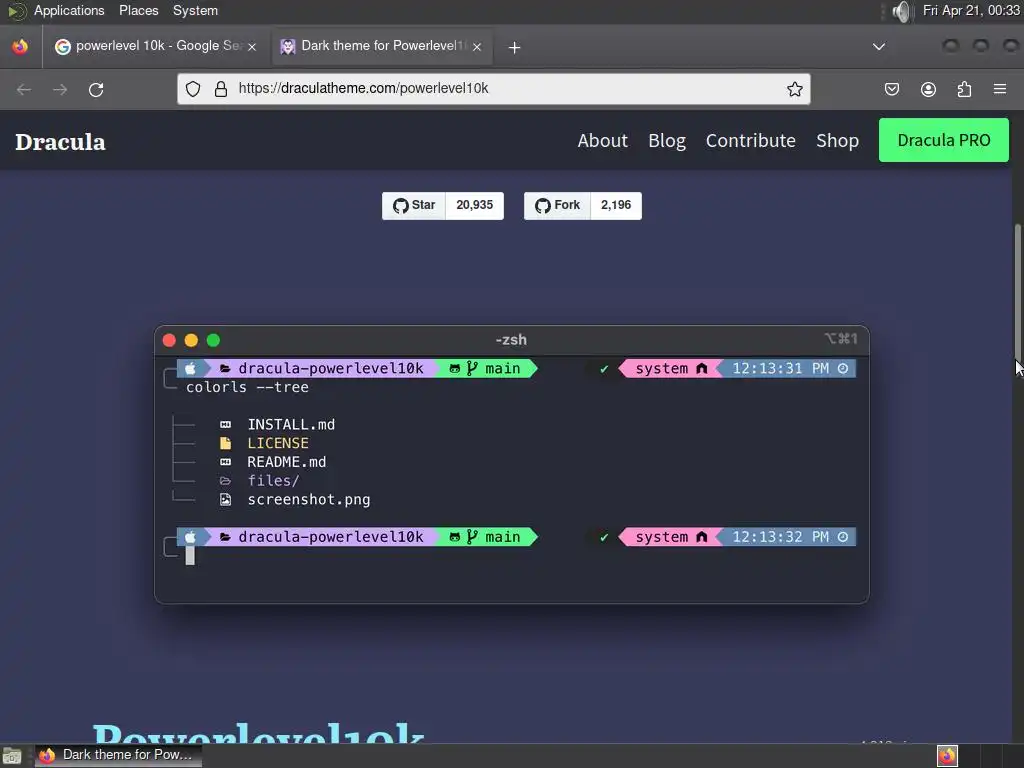Open the System menu

[195, 10]
